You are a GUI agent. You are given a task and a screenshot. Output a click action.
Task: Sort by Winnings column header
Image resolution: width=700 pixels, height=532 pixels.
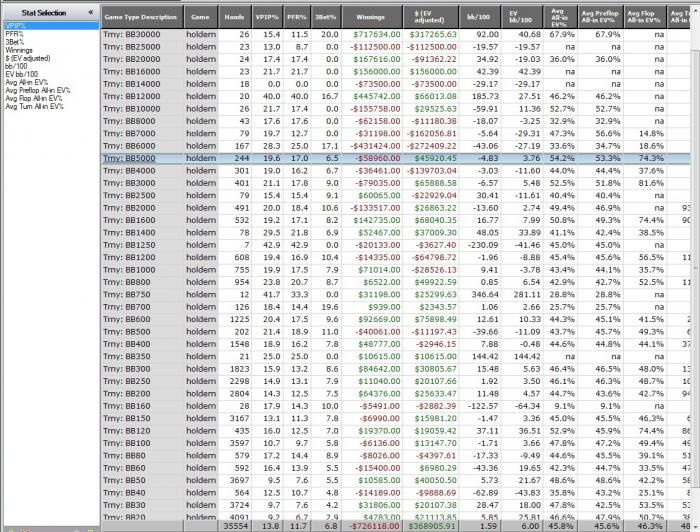pos(371,17)
